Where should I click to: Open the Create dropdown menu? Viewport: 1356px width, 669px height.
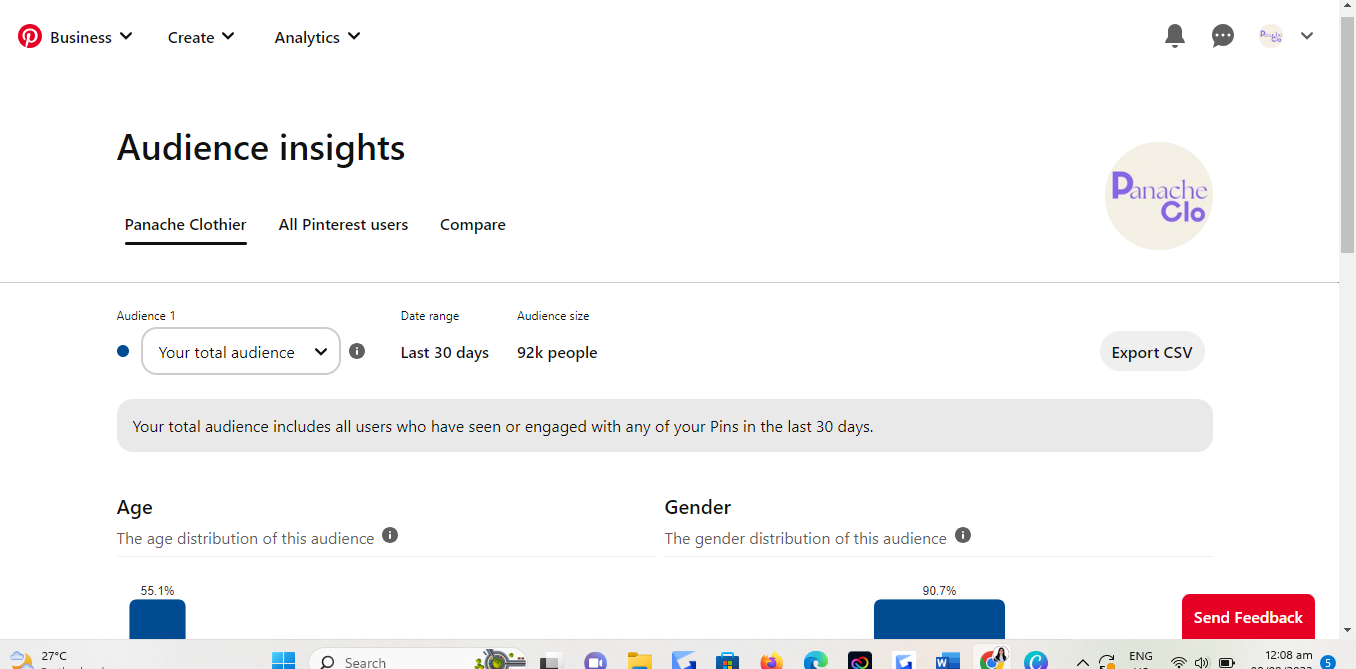coord(201,37)
